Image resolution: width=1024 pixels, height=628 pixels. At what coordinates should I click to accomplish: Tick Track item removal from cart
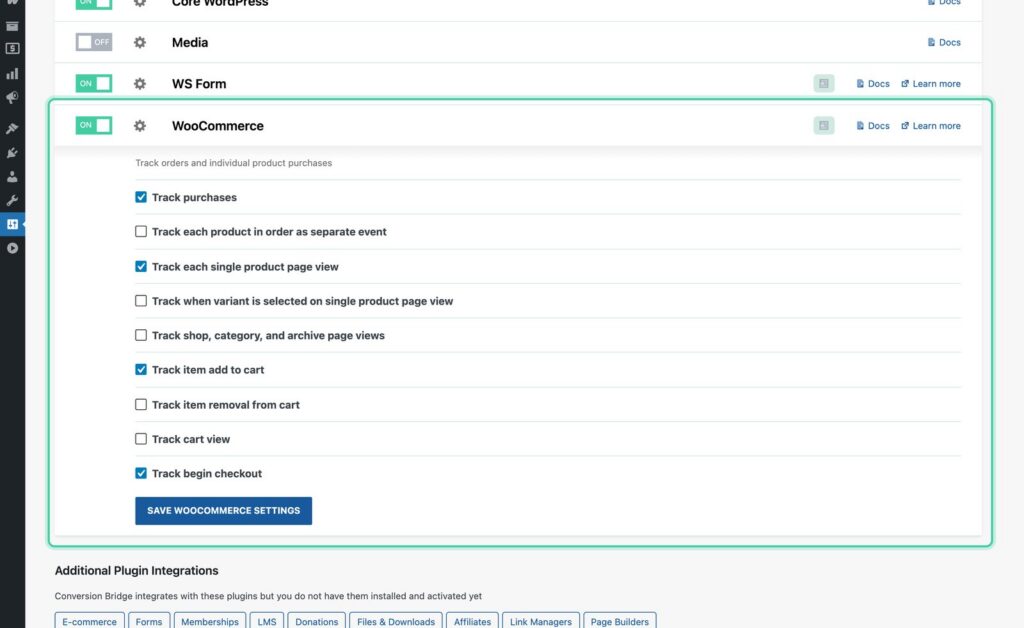(140, 405)
